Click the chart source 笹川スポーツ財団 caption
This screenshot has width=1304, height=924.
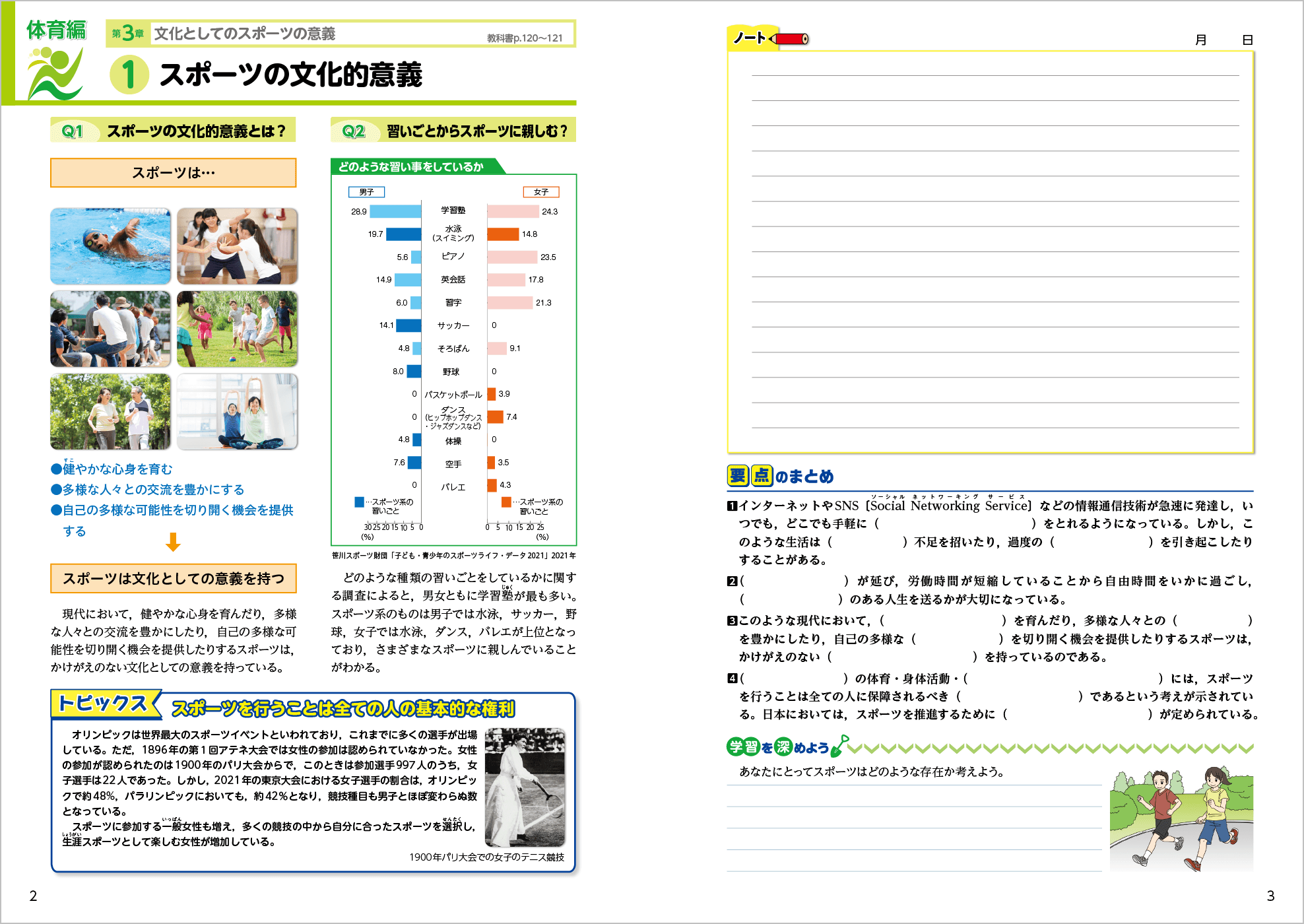(x=453, y=556)
